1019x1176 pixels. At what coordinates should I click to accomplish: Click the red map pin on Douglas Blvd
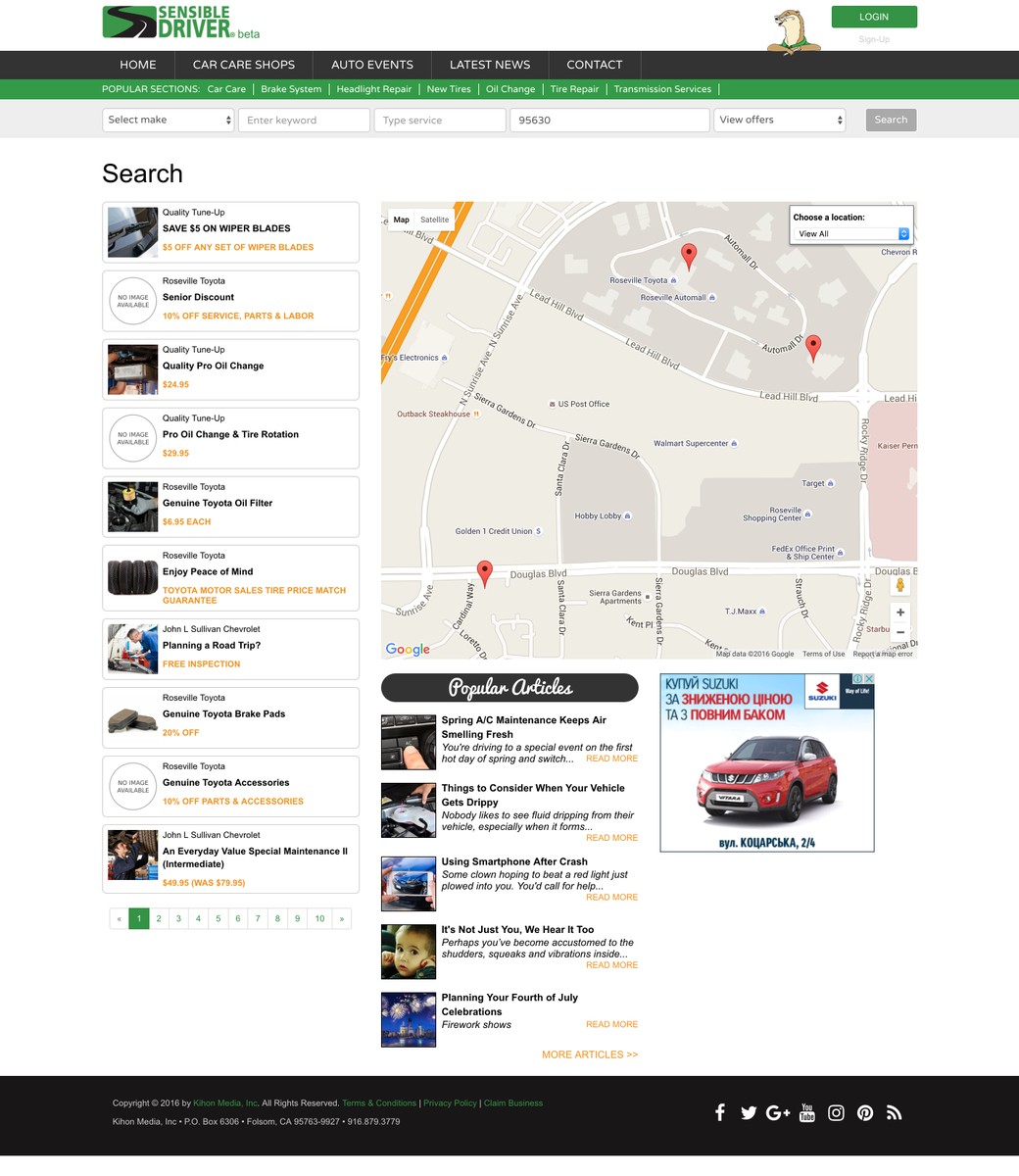coord(484,573)
